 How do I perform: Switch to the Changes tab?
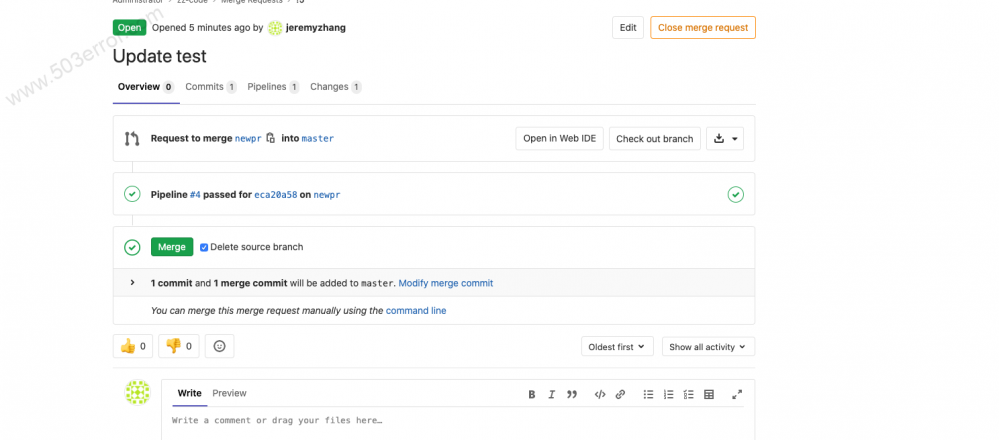pos(336,87)
